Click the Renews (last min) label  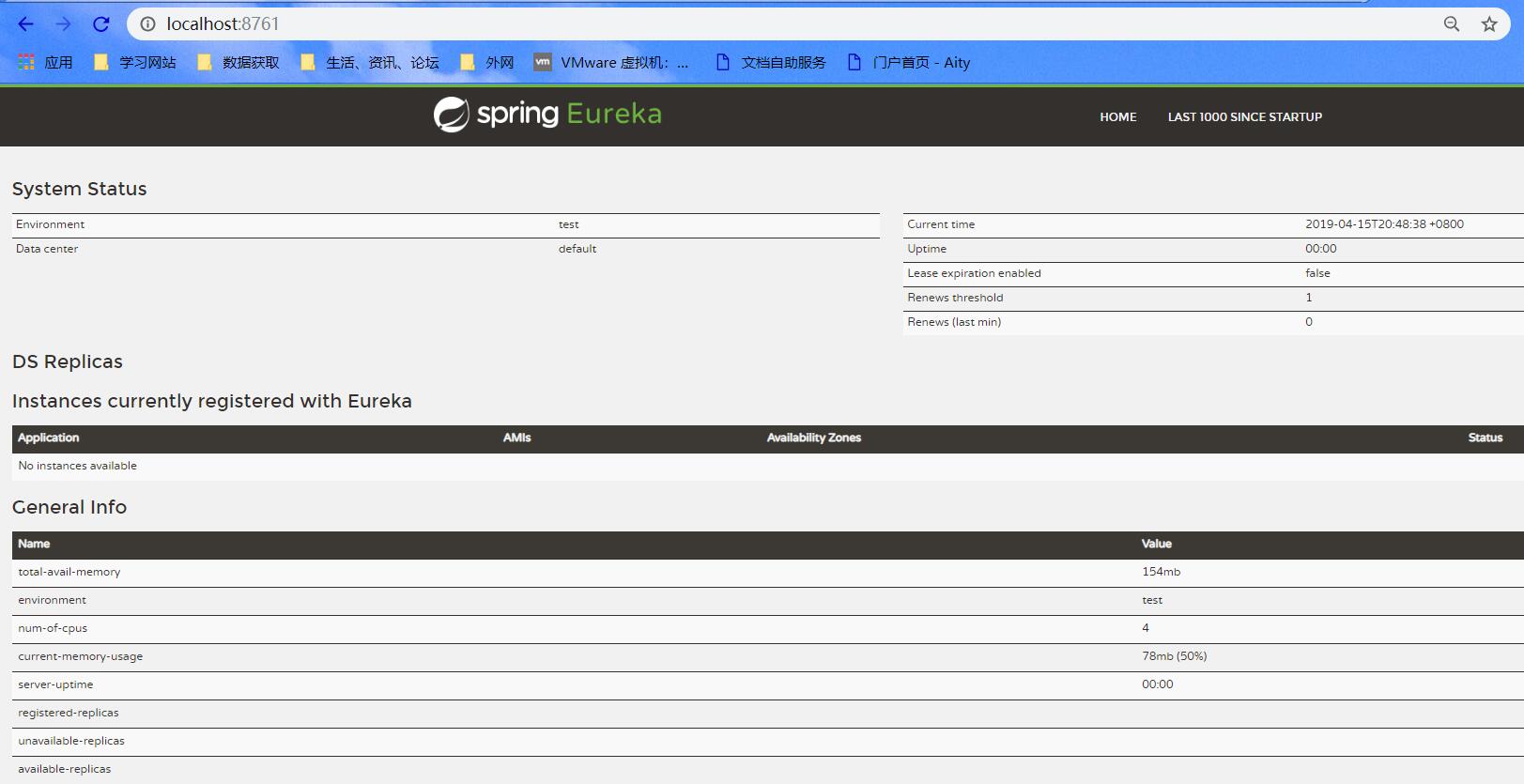tap(954, 322)
